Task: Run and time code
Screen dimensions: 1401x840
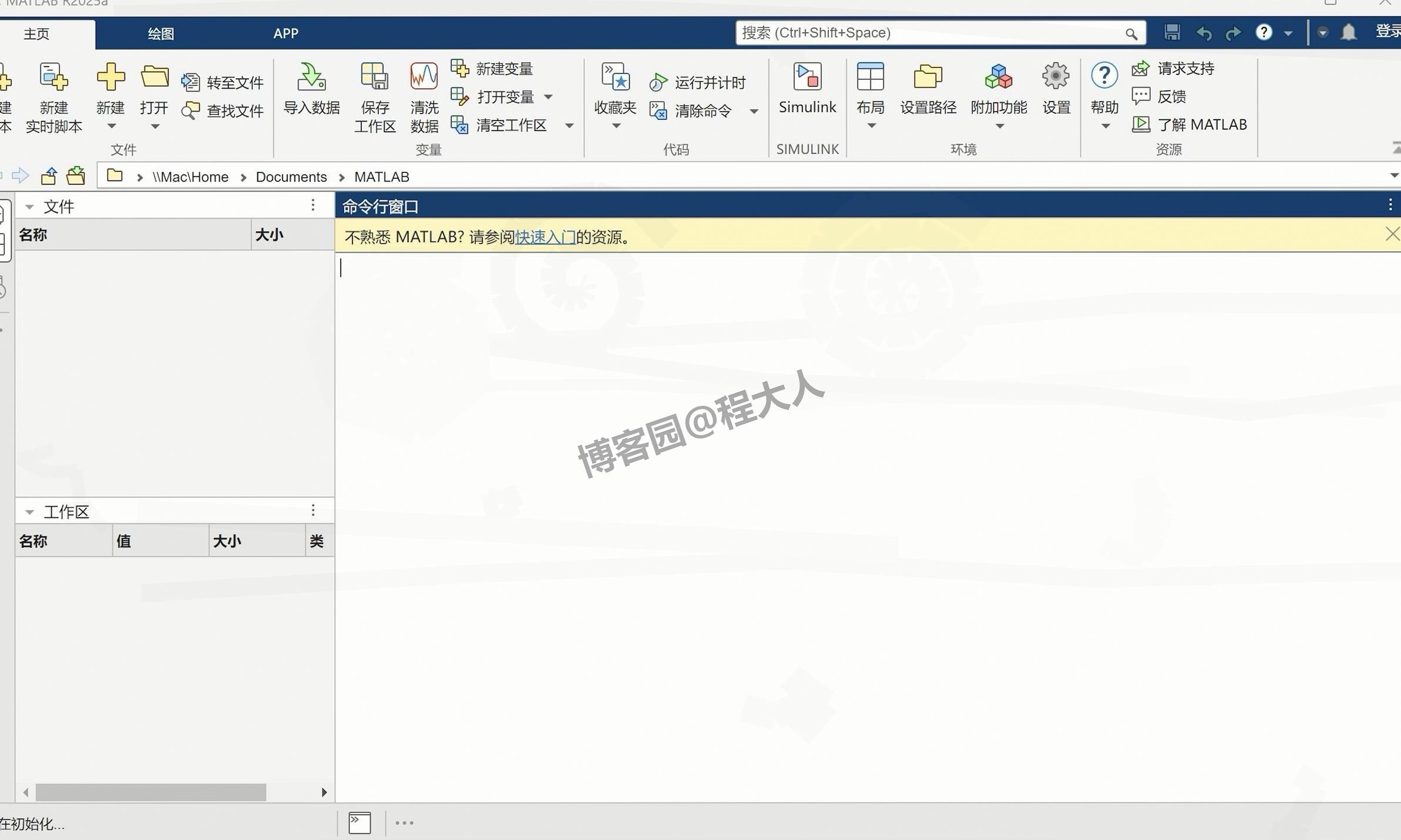Action: pyautogui.click(x=698, y=82)
